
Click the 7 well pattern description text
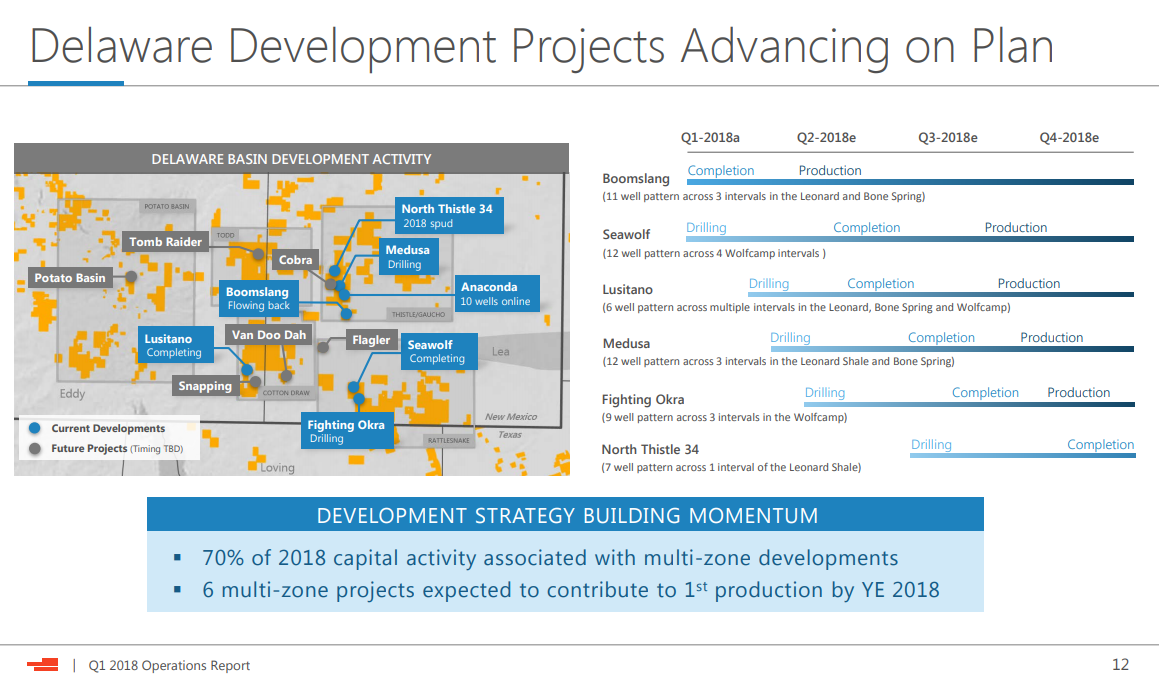[731, 467]
